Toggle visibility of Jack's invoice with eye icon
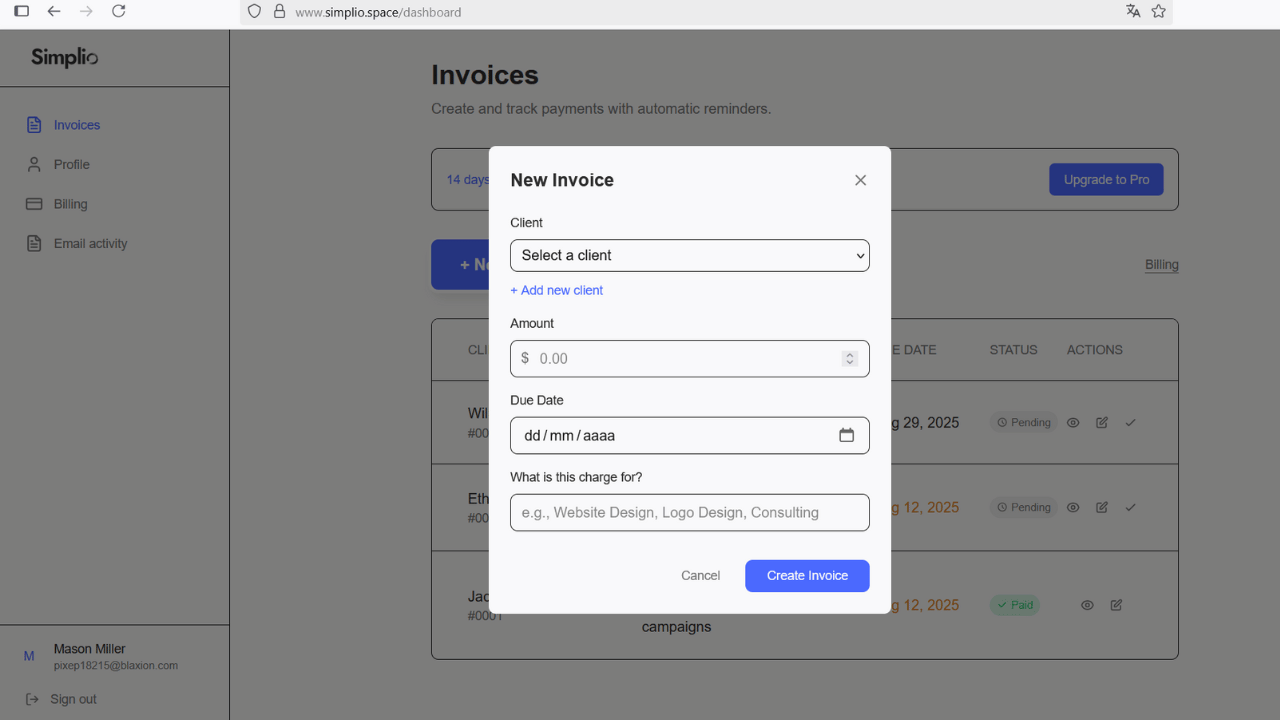The height and width of the screenshot is (720, 1280). tap(1087, 605)
